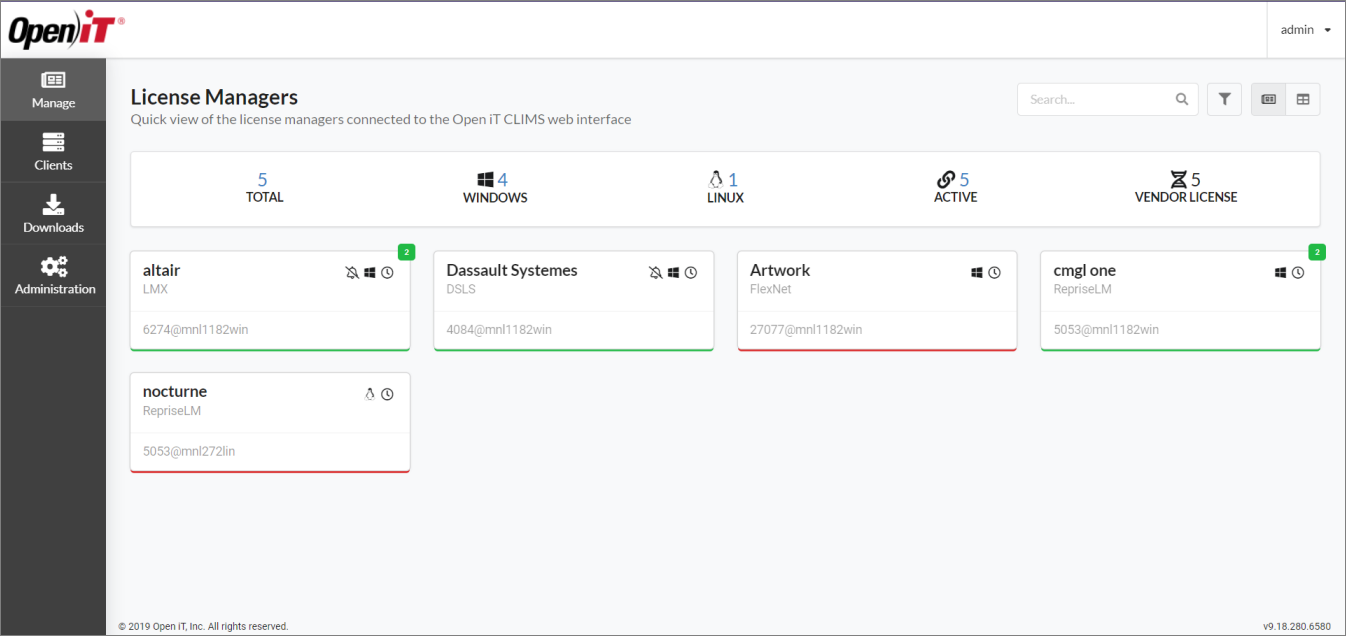Click the Windows logo icon in statistics

(x=486, y=180)
